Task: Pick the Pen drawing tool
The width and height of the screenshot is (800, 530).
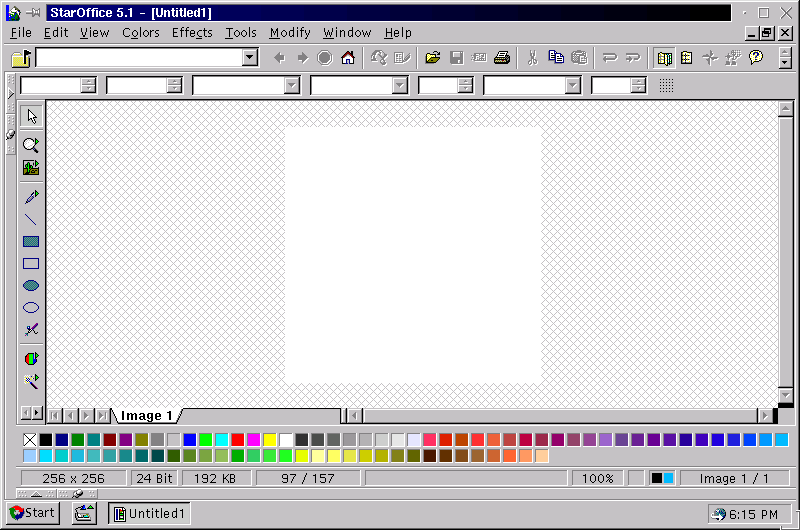Action: (x=31, y=197)
